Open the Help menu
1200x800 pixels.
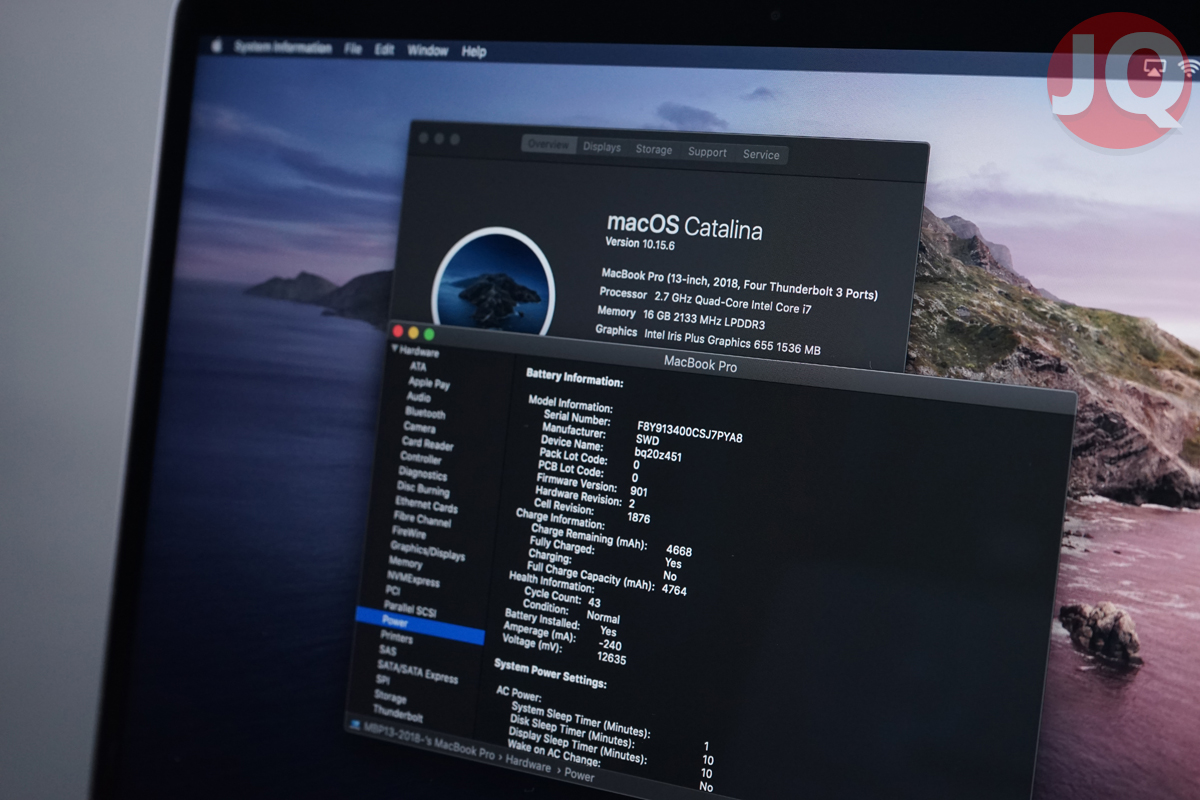click(474, 51)
